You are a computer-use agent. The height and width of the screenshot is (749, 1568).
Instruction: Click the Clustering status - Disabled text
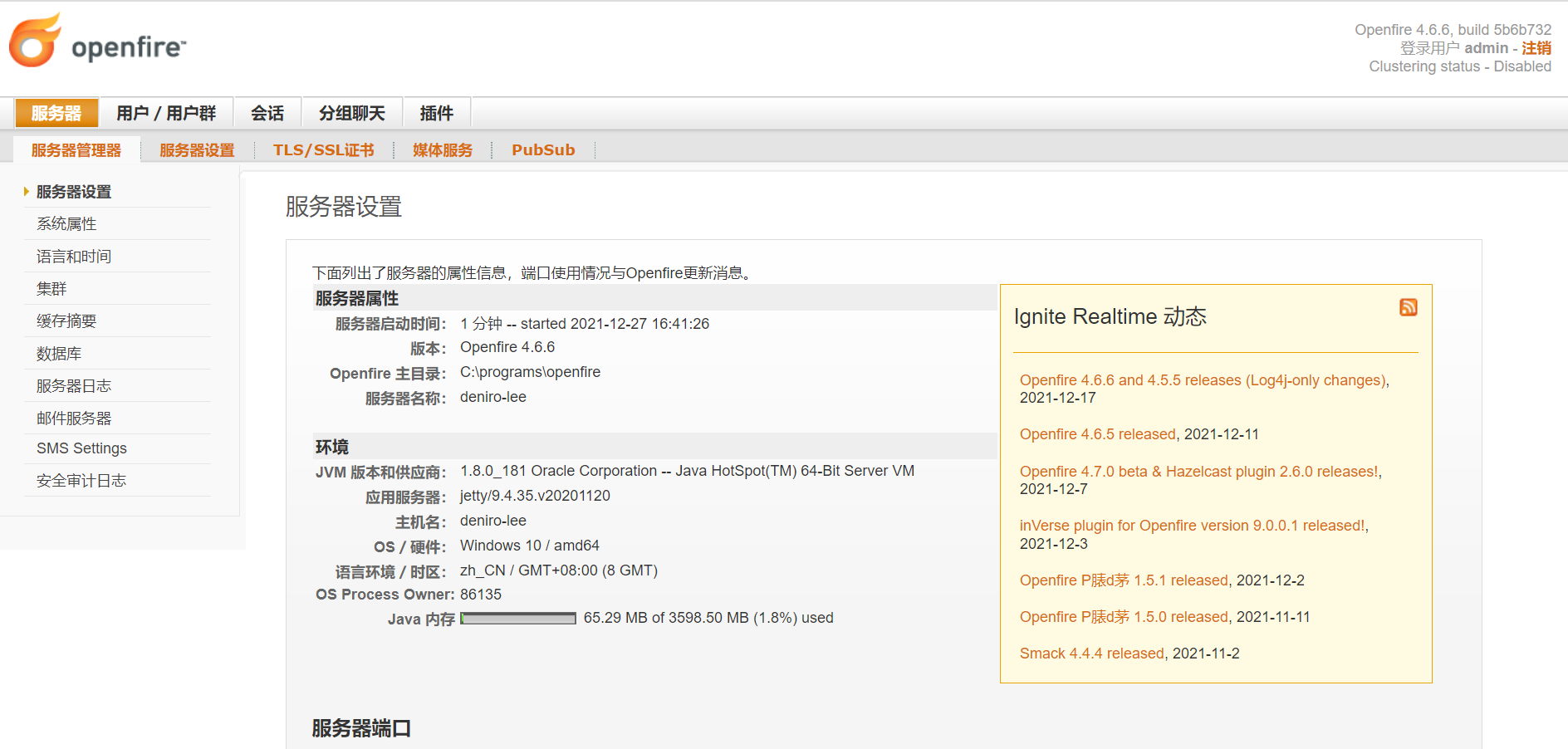click(x=1460, y=66)
